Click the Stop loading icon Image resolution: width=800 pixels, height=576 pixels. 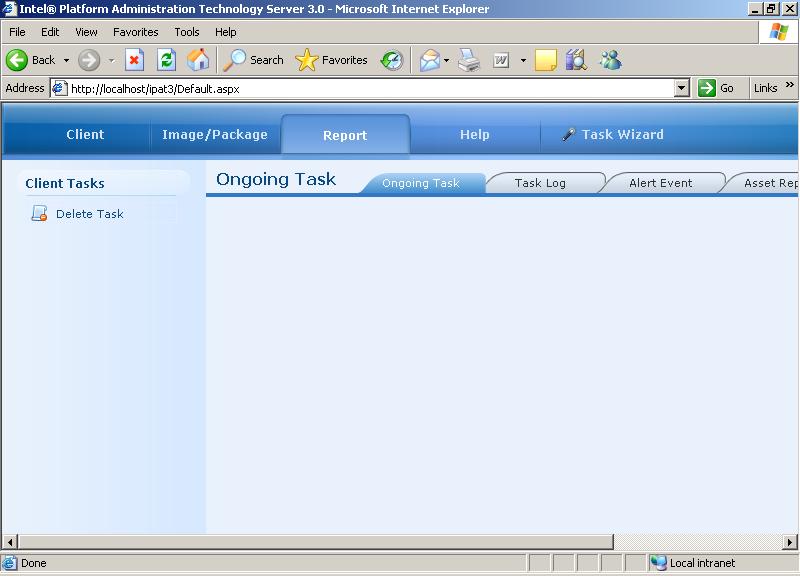pyautogui.click(x=134, y=60)
